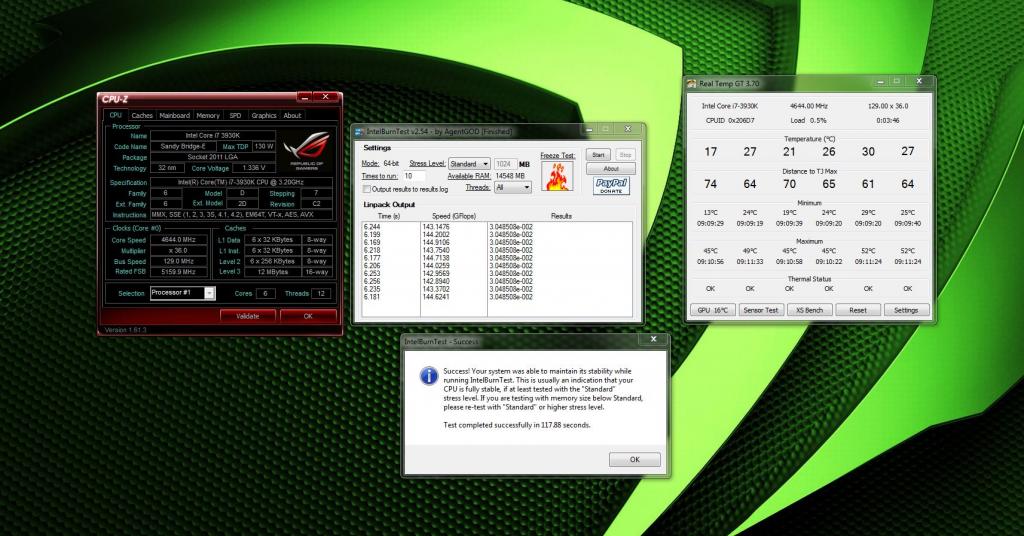Close the Real Temp GT window
This screenshot has height=536, width=1024.
coord(919,82)
